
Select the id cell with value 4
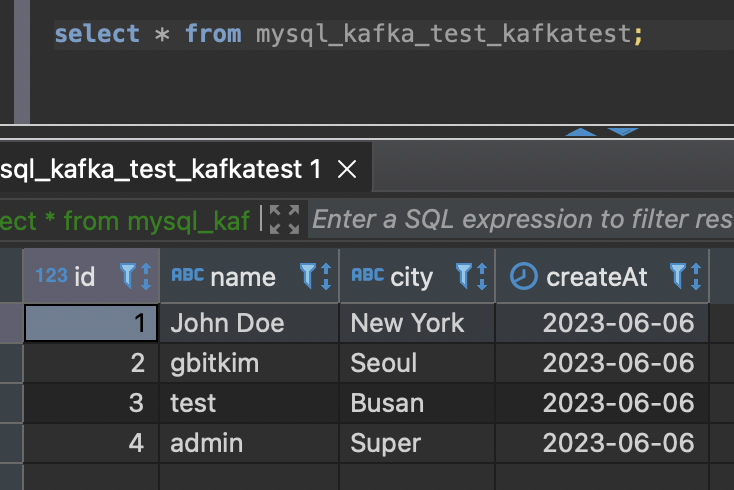pyautogui.click(x=91, y=443)
